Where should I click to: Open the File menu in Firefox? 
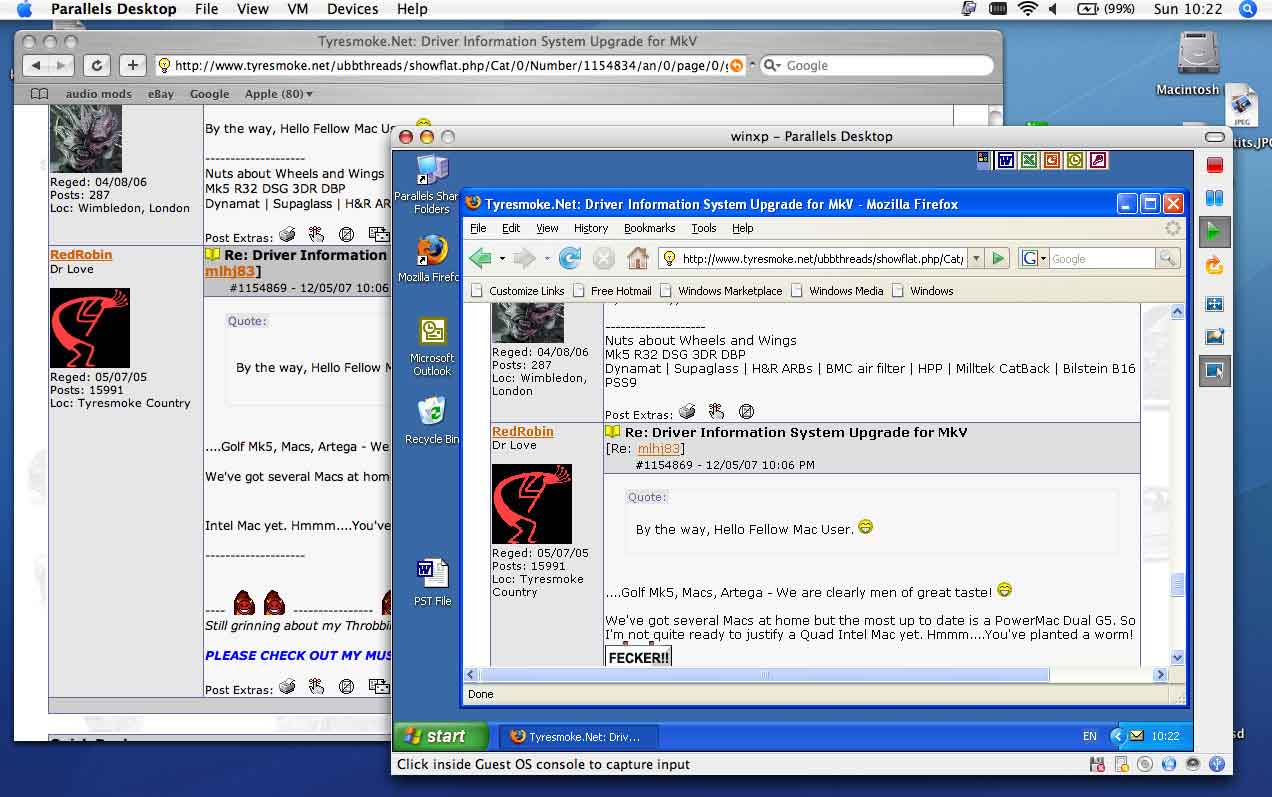pyautogui.click(x=478, y=228)
